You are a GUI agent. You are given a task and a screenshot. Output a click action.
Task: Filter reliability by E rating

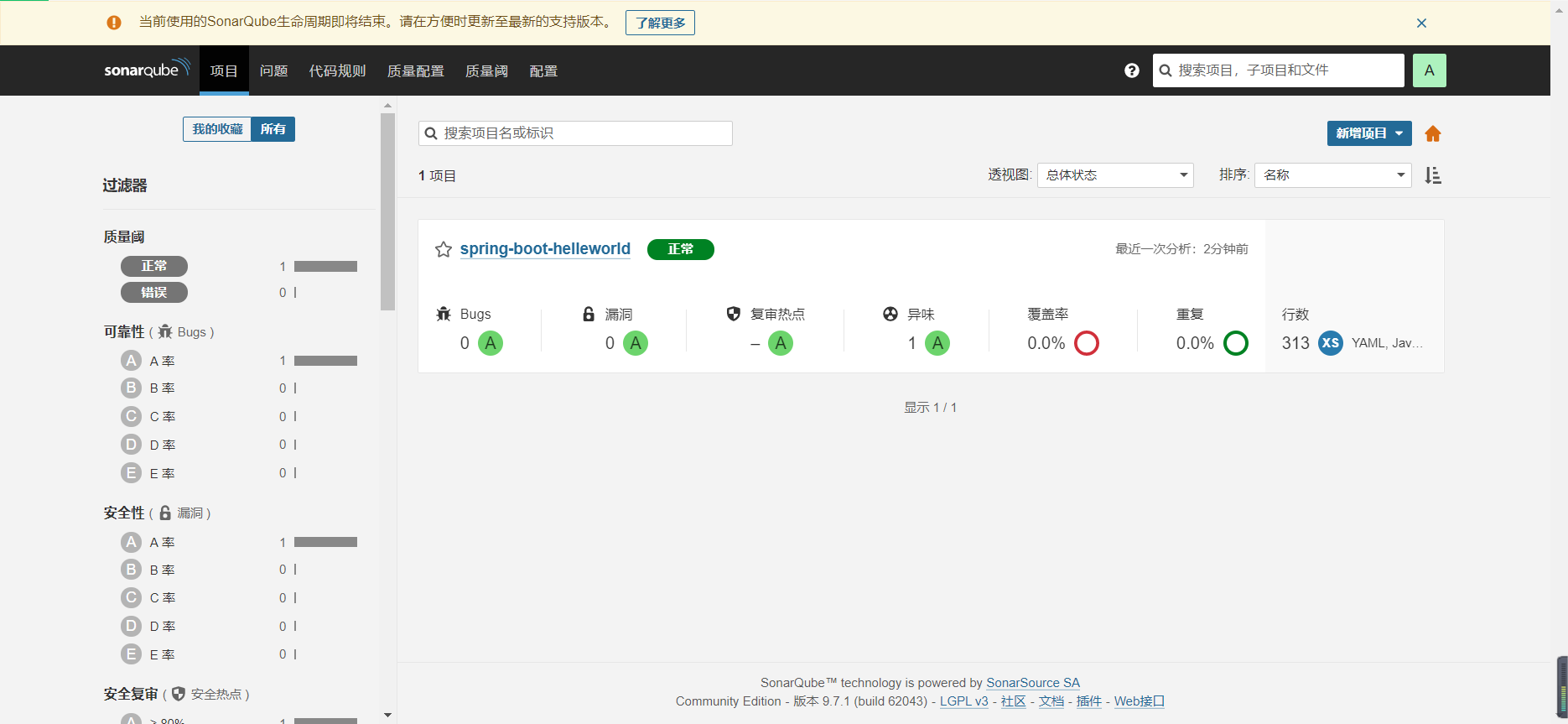click(x=239, y=473)
